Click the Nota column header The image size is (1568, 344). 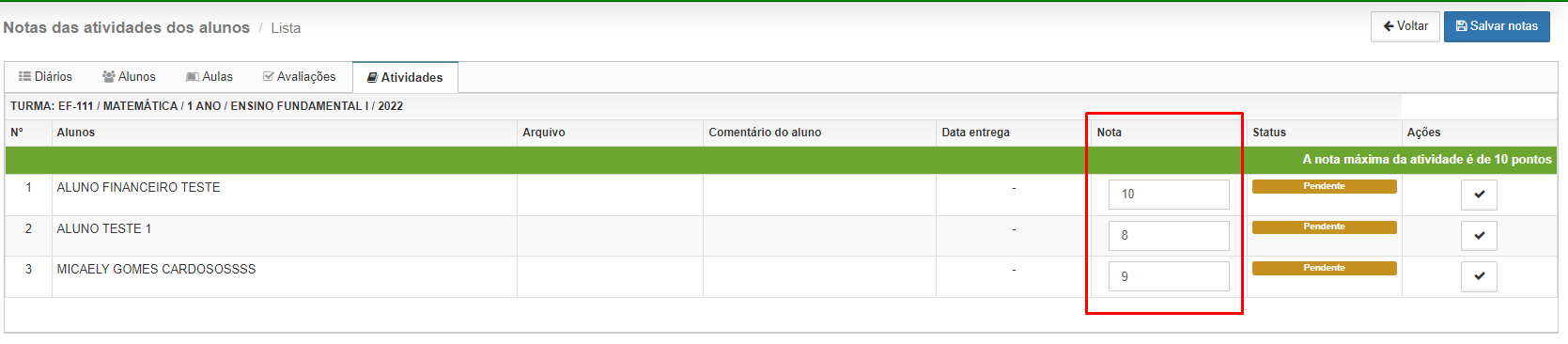[x=1110, y=133]
